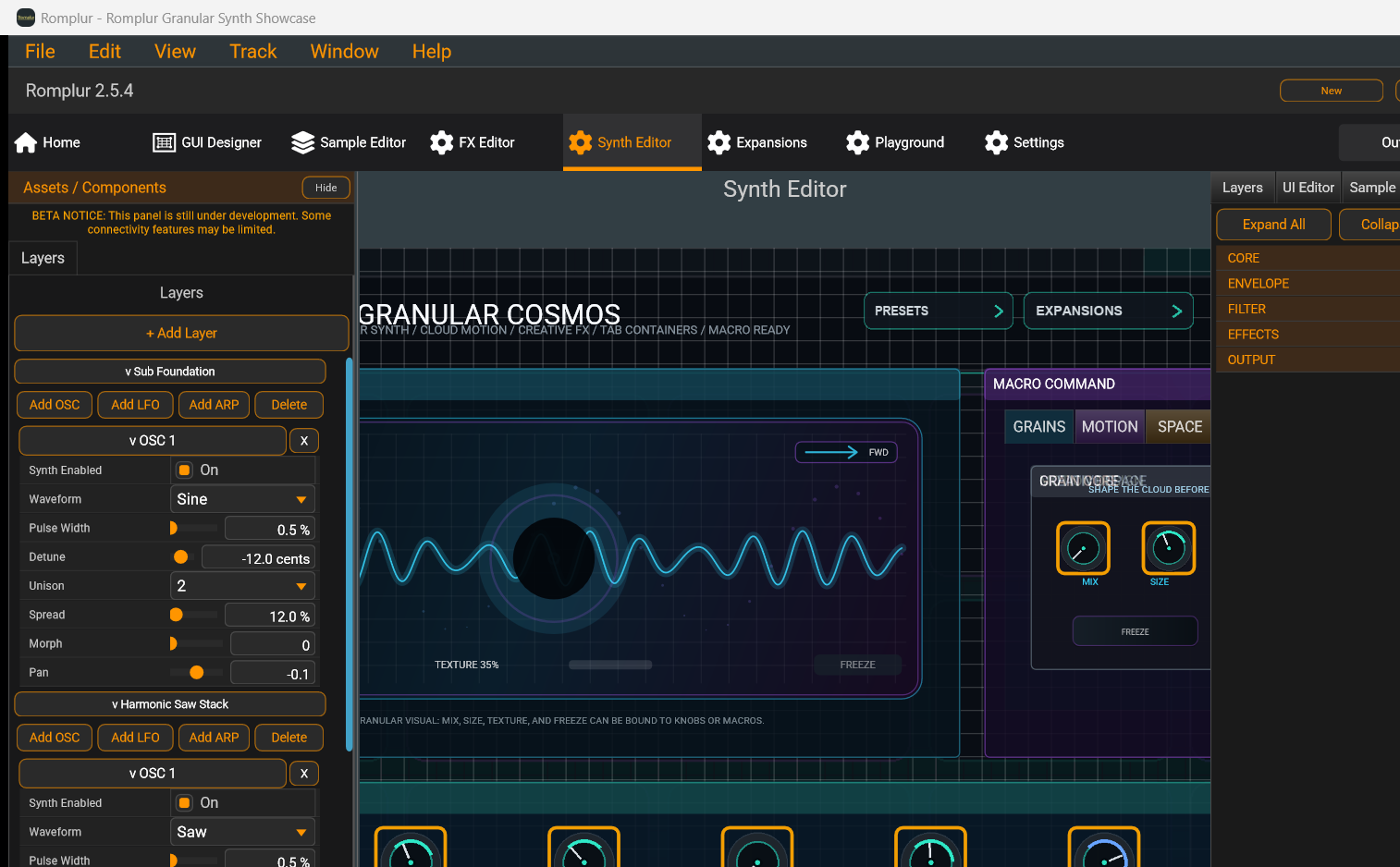This screenshot has width=1400, height=867.
Task: Open the Track menu
Action: [253, 52]
